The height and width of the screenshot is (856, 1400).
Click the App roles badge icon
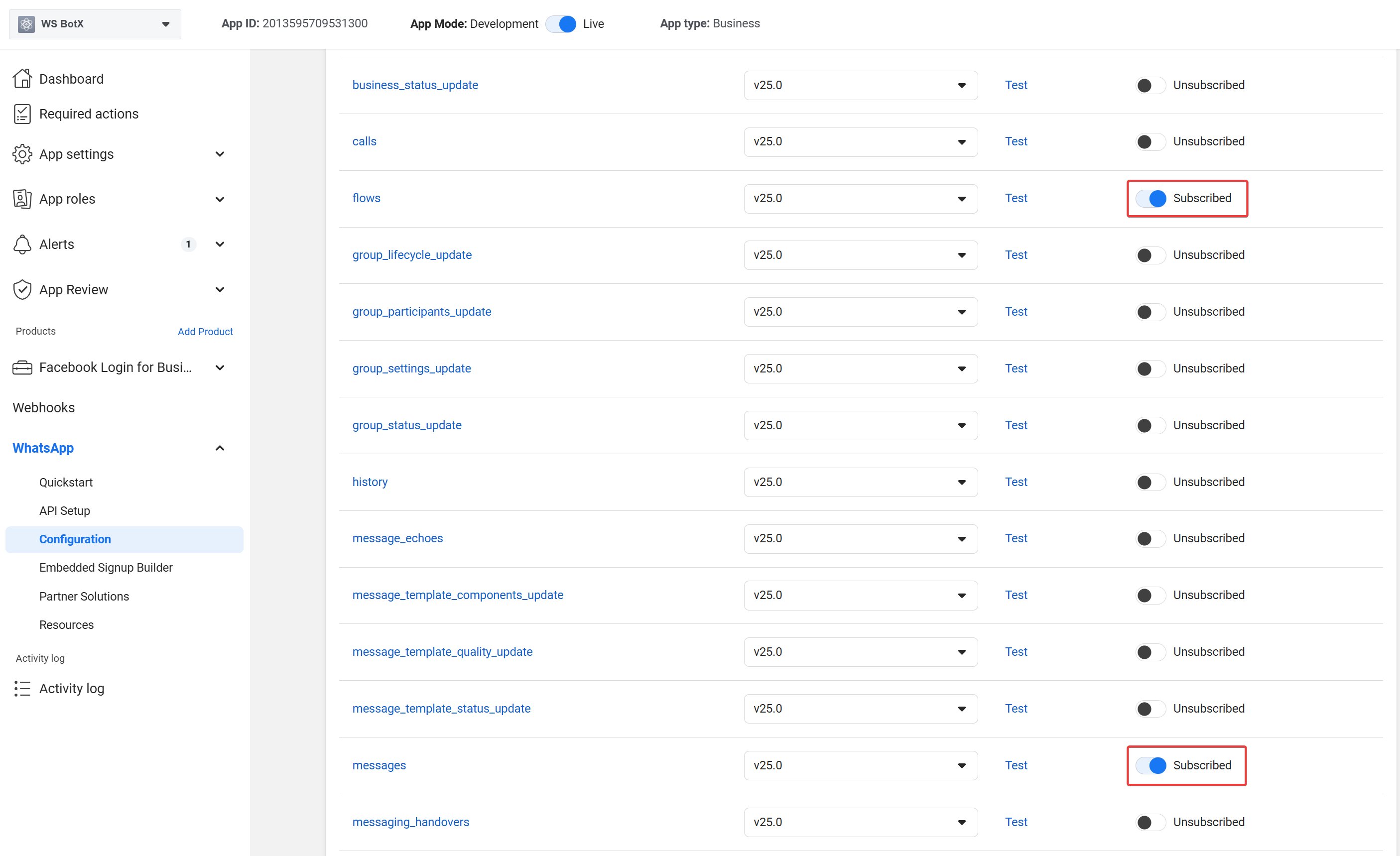click(x=22, y=199)
